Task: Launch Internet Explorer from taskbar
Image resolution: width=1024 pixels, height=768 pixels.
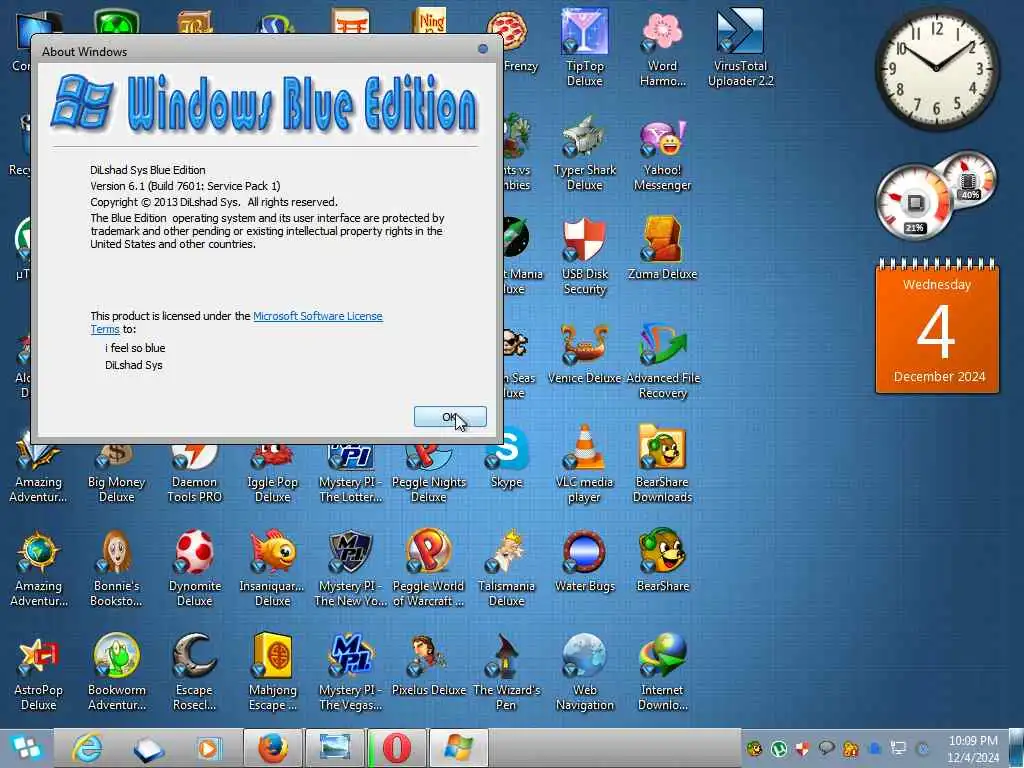Action: tap(87, 748)
